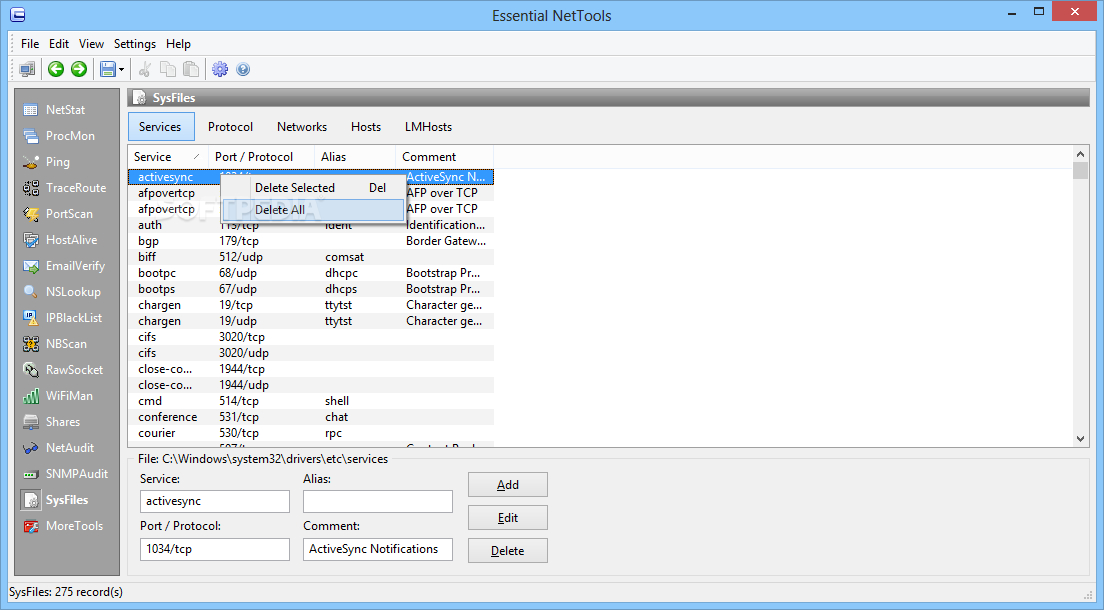Click the Save floppy disk toolbar icon

[108, 69]
